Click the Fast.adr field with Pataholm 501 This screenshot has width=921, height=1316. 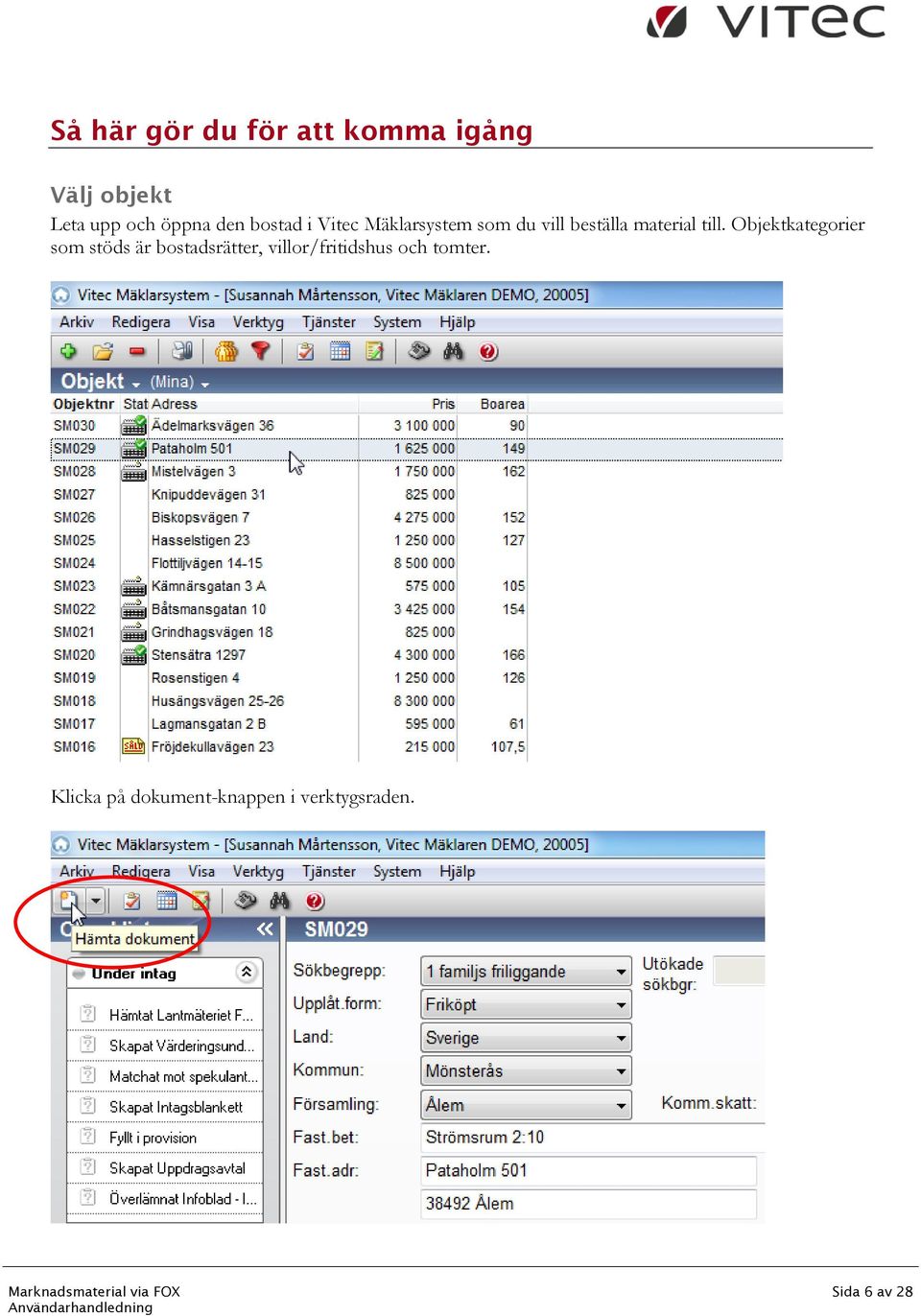588,1171
